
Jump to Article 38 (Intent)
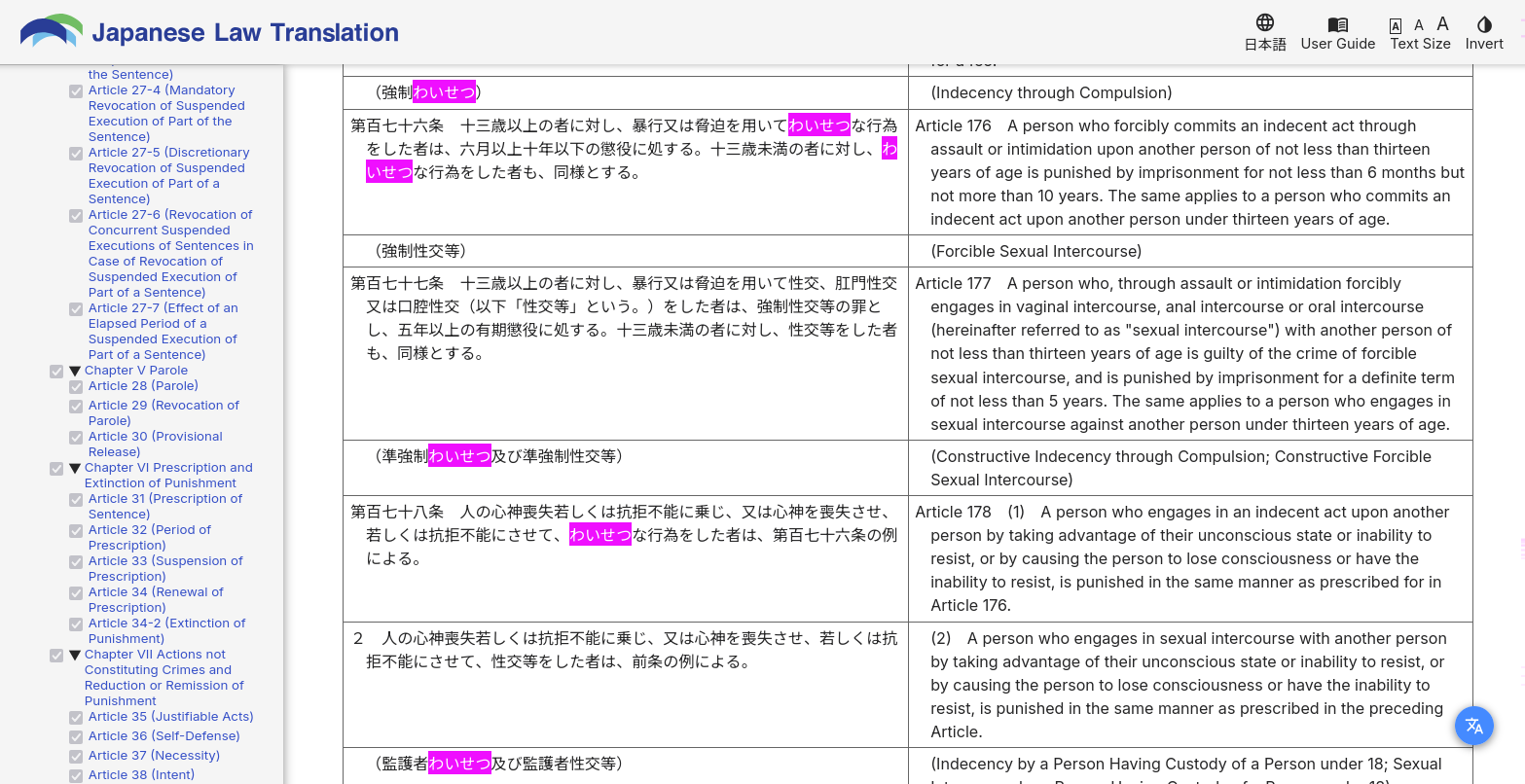point(141,775)
